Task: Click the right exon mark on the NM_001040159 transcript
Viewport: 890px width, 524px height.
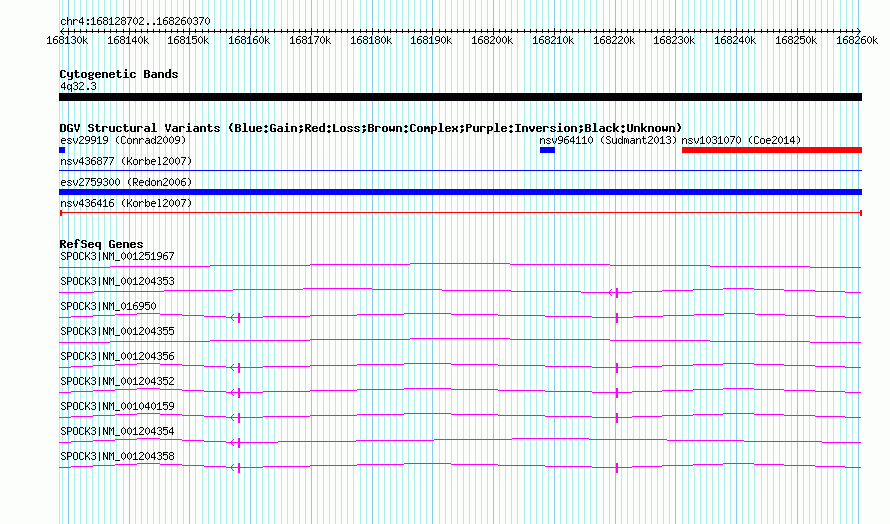Action: 617,418
